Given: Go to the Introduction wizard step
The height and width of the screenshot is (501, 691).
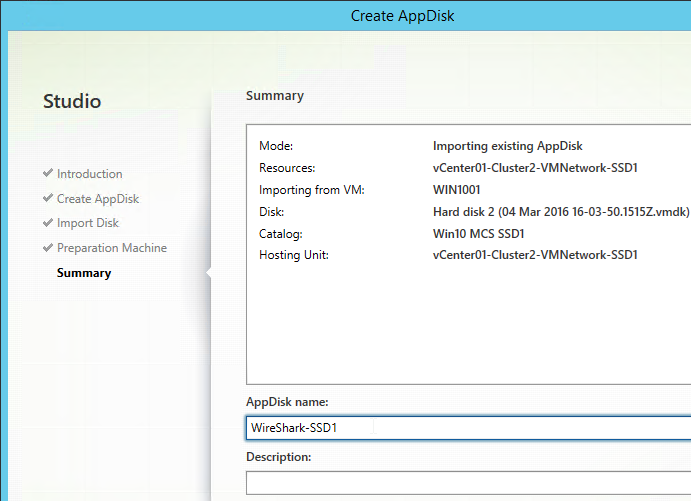Looking at the screenshot, I should (89, 174).
